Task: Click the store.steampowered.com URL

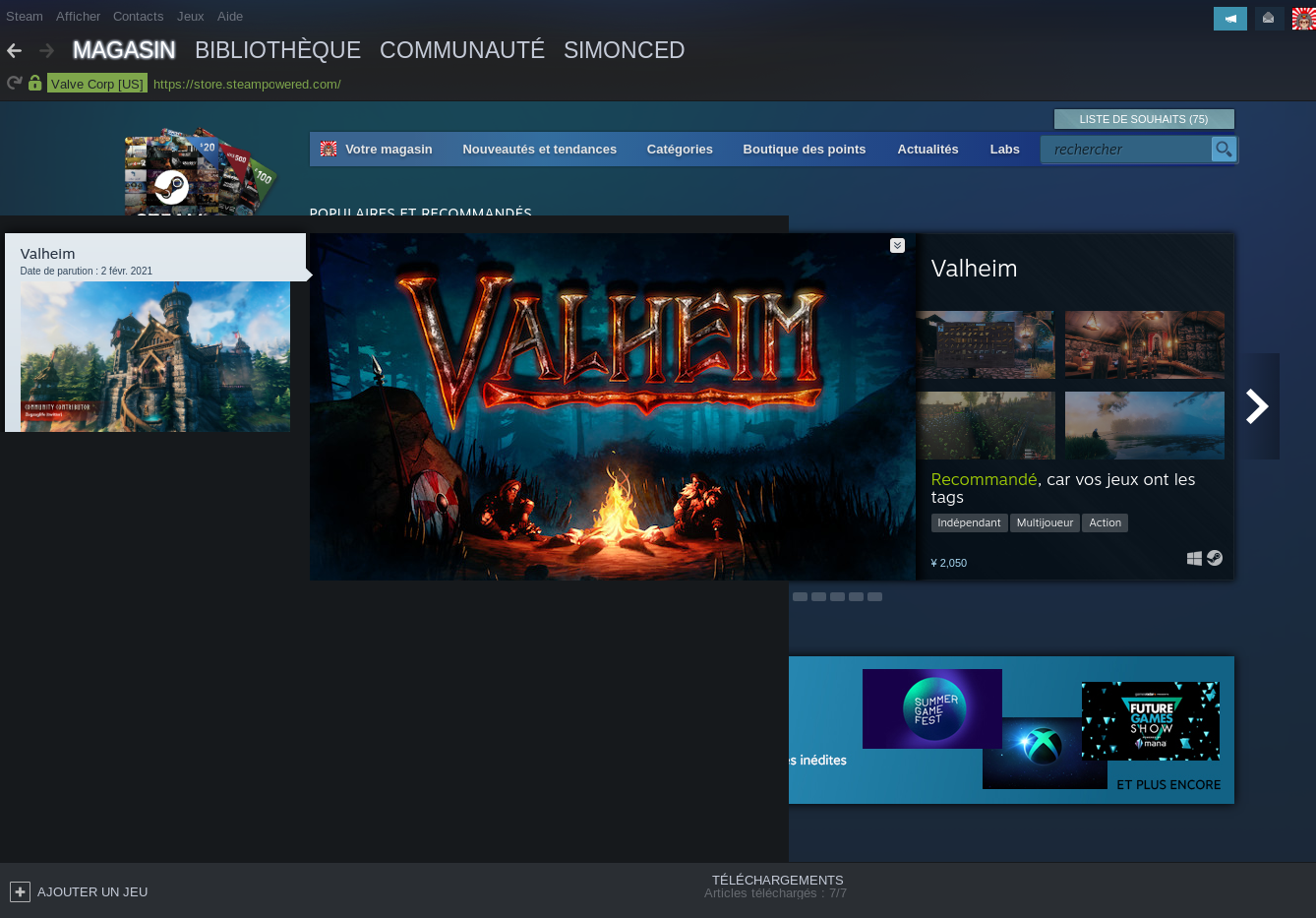Action: click(x=247, y=84)
